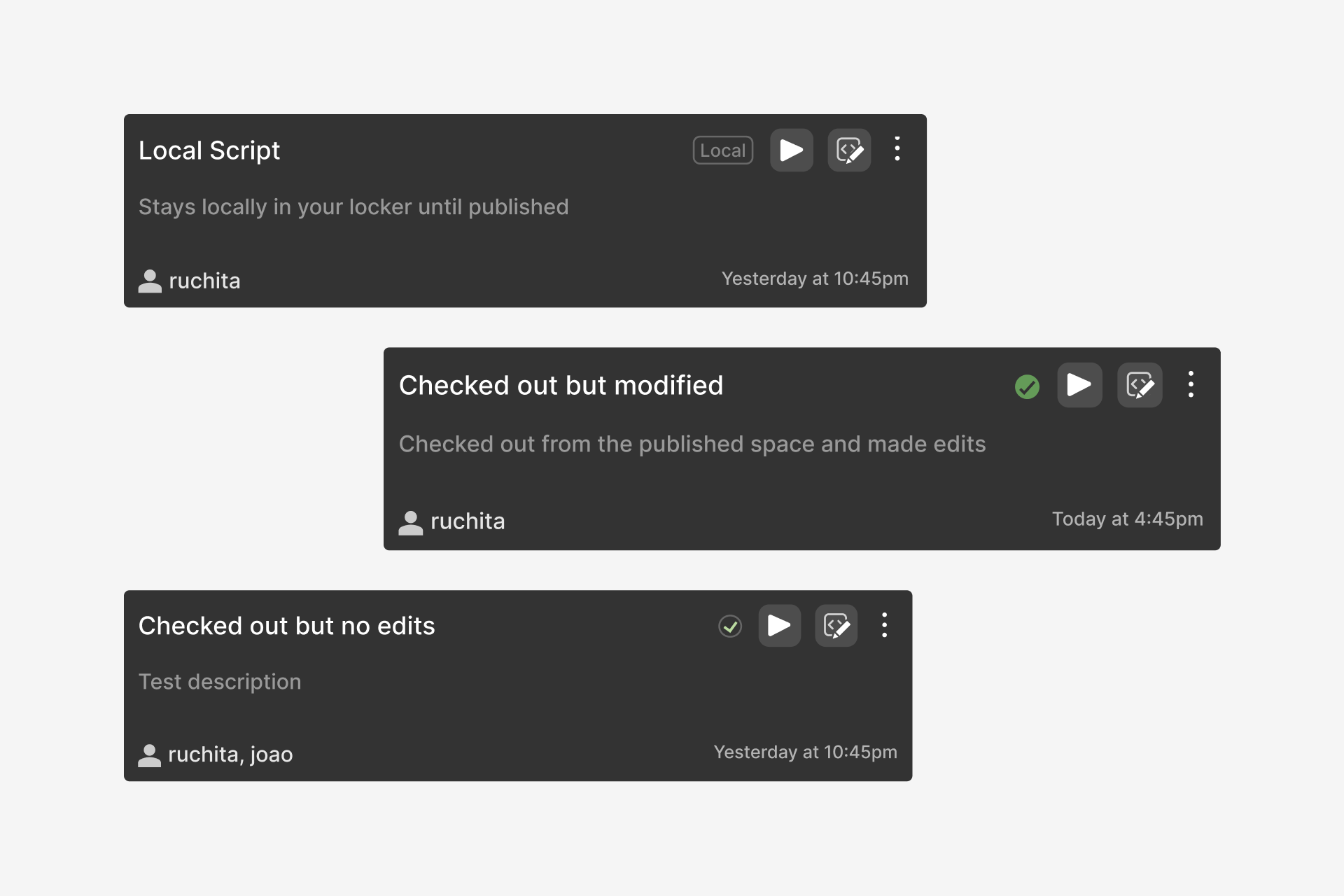
Task: Run the 'Checked out but modified' script
Action: [x=1079, y=384]
